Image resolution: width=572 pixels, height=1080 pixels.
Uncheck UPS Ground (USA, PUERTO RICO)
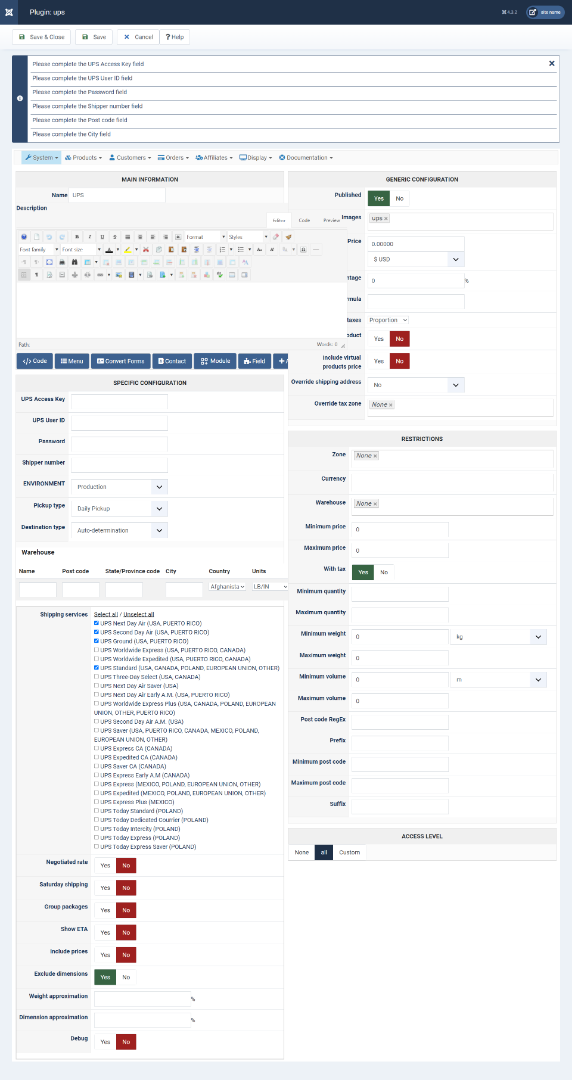click(x=96, y=641)
